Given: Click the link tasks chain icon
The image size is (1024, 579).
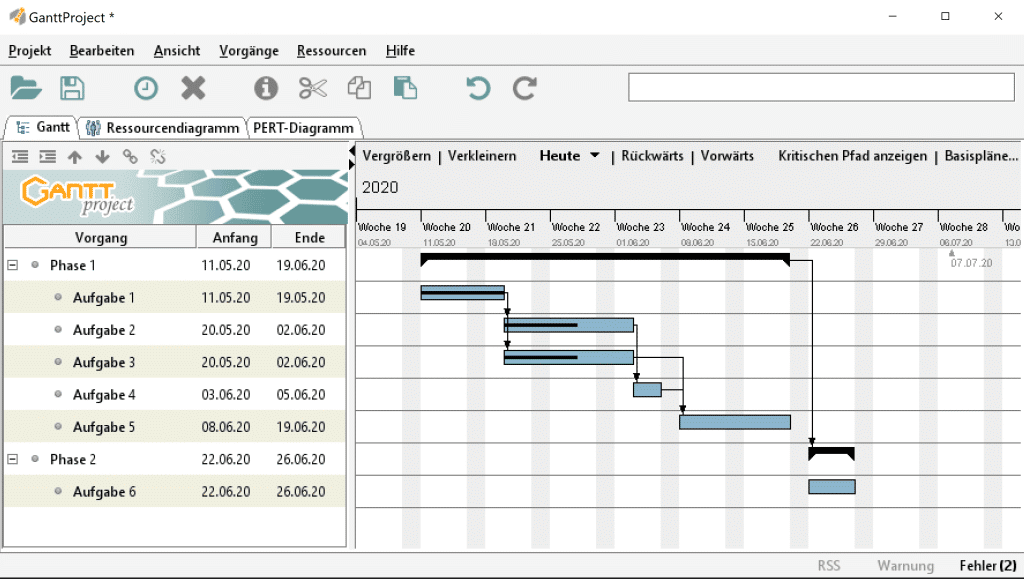Looking at the screenshot, I should coord(130,156).
